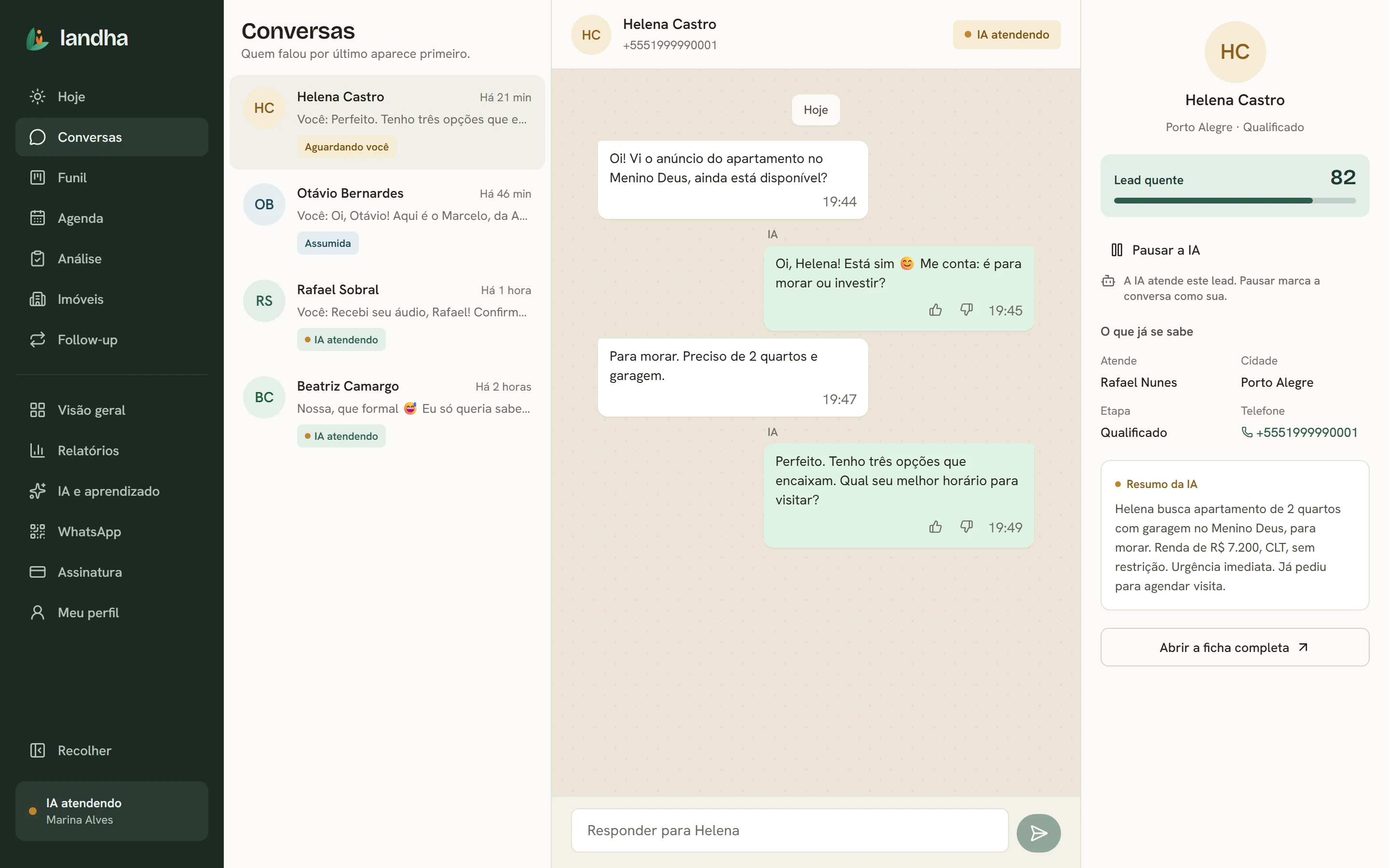Click the landha logo
Viewport: 1389px width, 868px height.
point(78,38)
